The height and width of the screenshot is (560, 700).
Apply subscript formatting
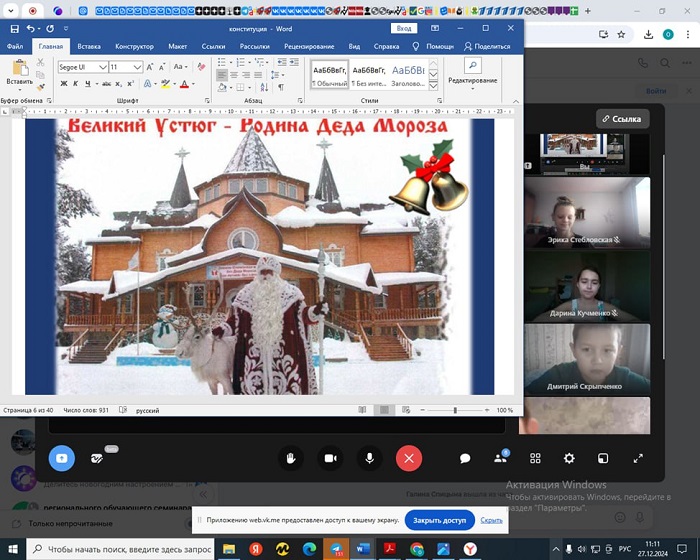pyautogui.click(x=118, y=84)
